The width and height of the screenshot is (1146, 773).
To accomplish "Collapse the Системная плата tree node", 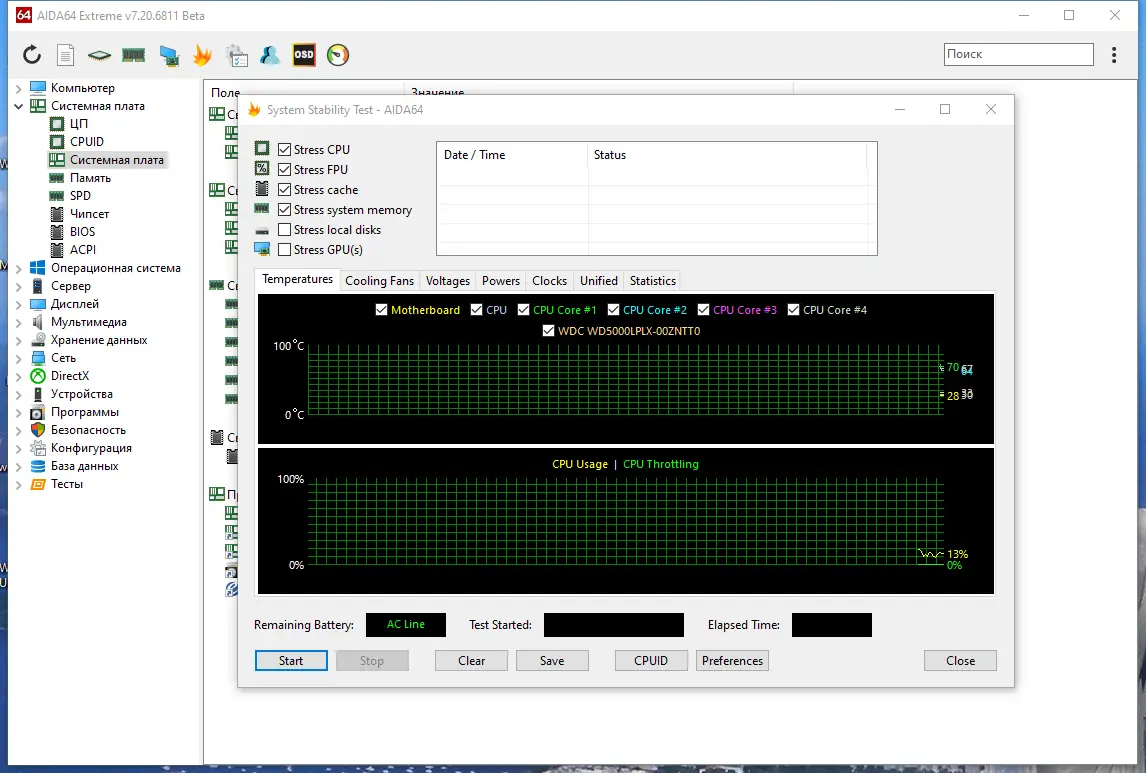I will pos(18,106).
